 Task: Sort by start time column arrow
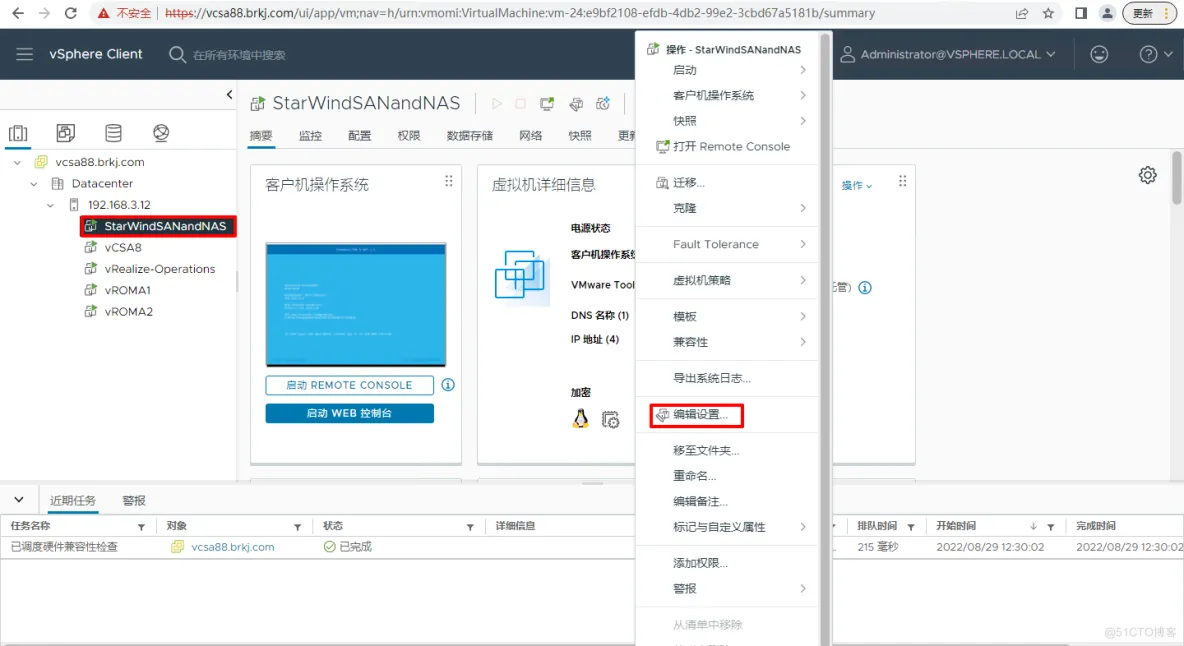[x=1033, y=527]
